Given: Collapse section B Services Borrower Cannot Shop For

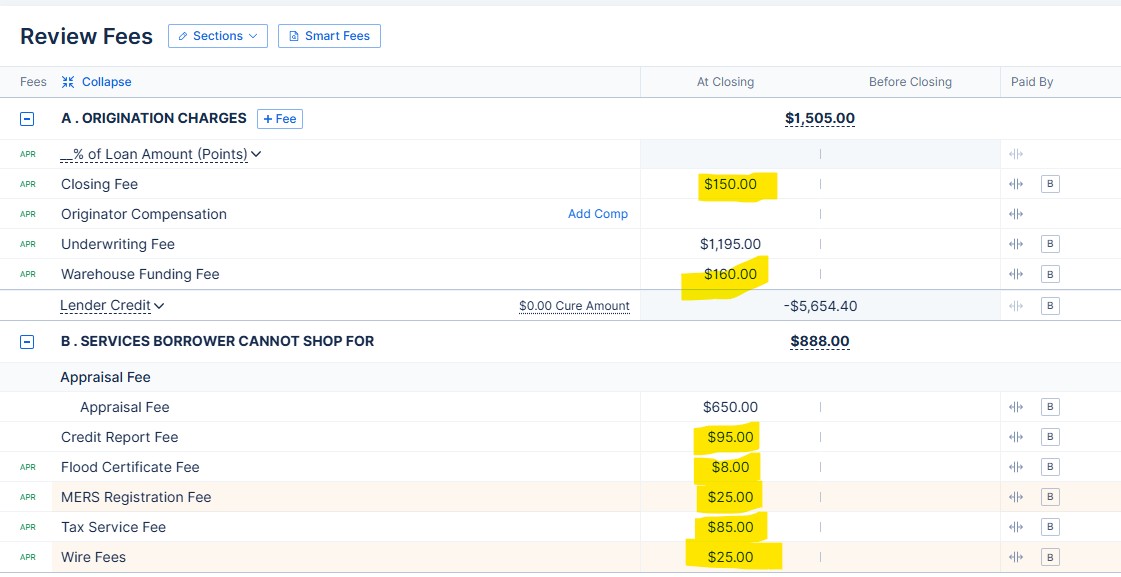Looking at the screenshot, I should pos(27,342).
